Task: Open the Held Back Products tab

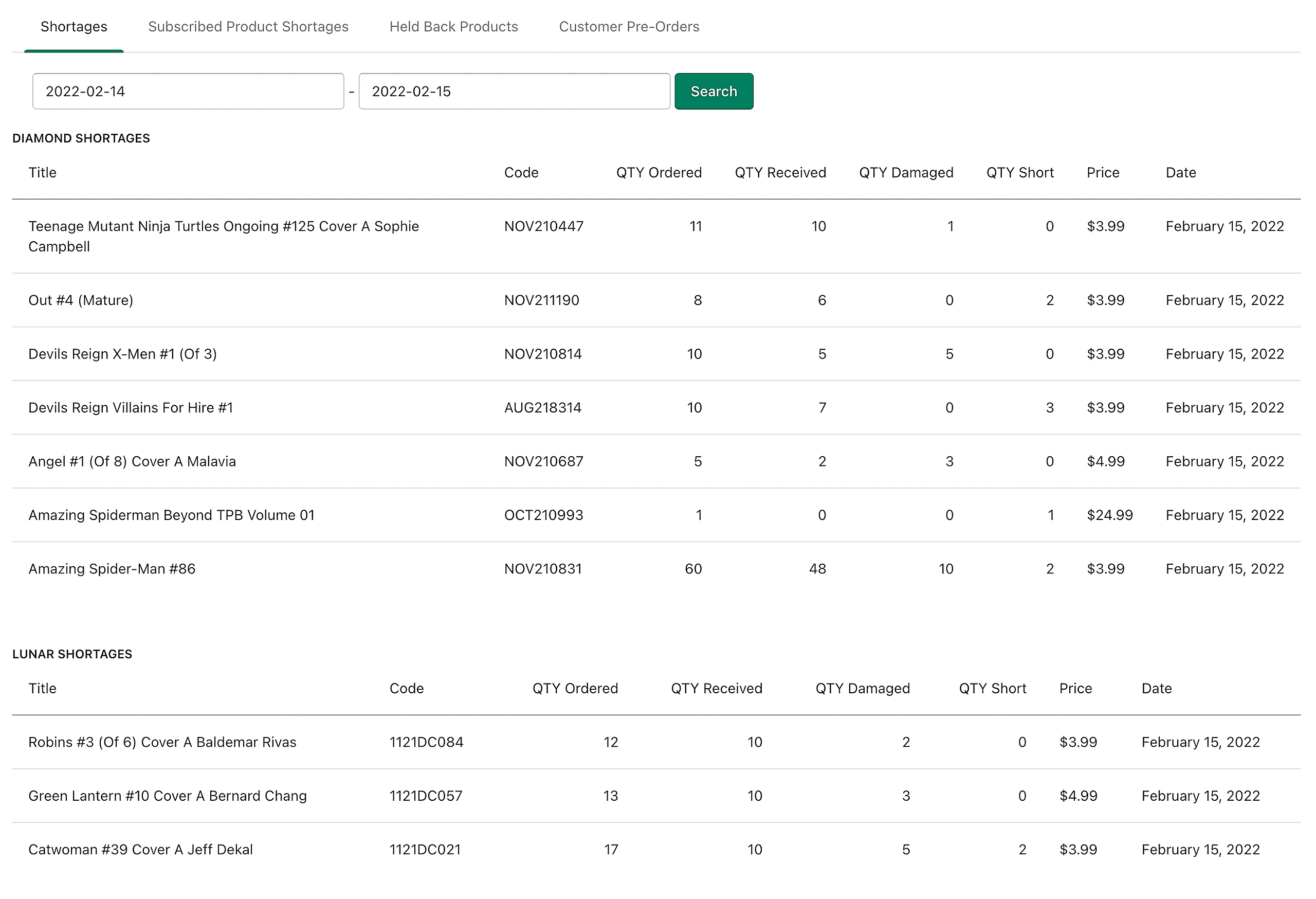Action: click(x=453, y=27)
